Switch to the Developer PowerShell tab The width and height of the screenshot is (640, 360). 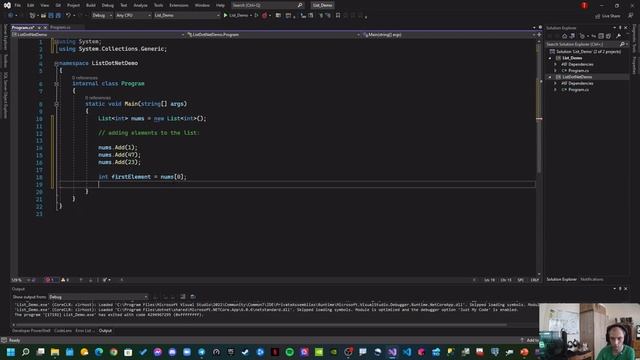pyautogui.click(x=31, y=331)
